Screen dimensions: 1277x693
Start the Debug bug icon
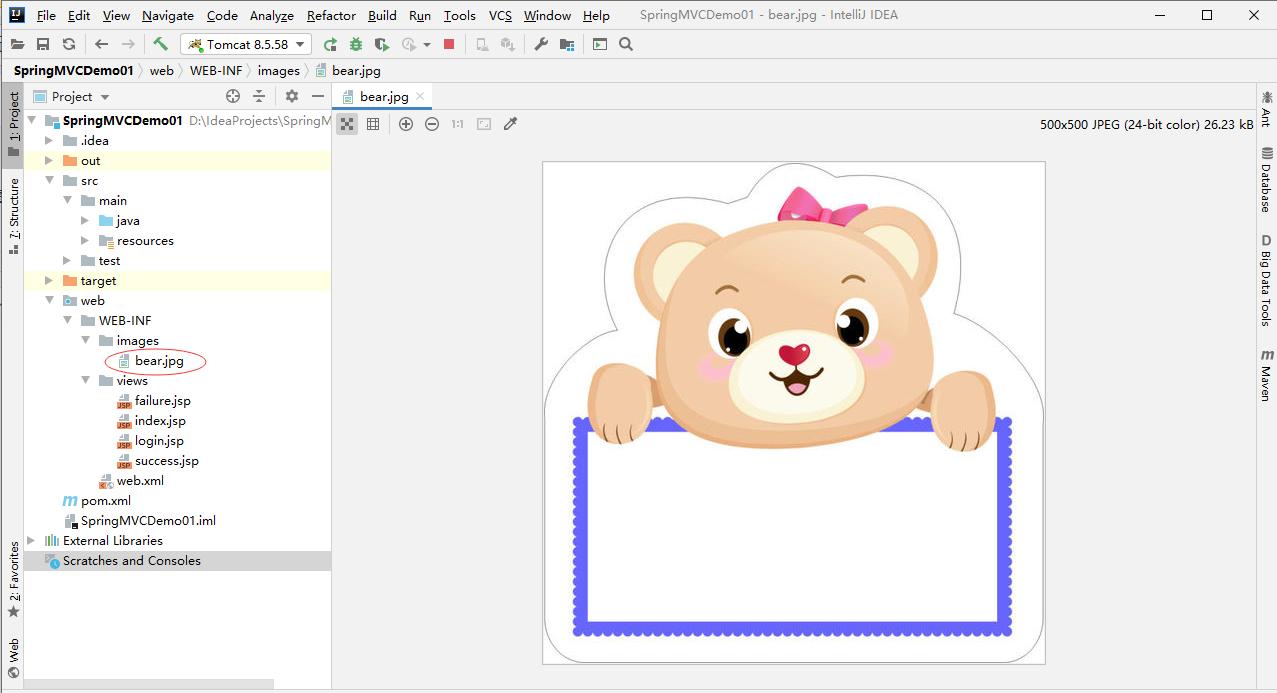[356, 44]
